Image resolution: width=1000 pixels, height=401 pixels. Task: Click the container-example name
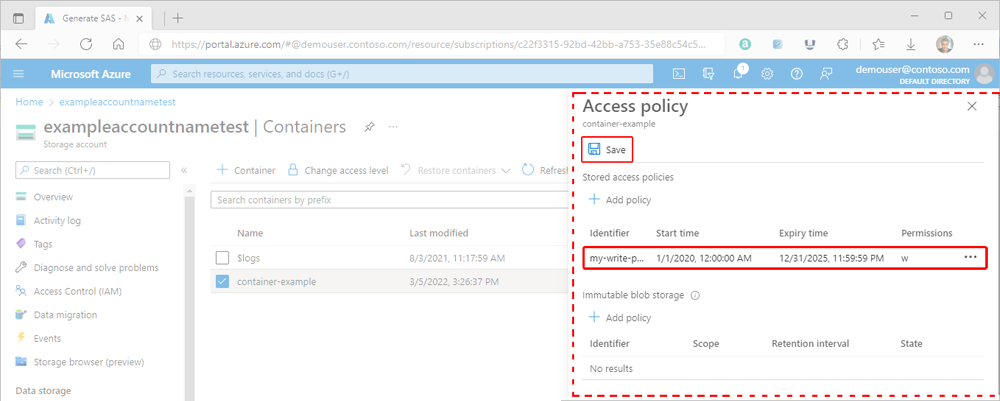(277, 281)
